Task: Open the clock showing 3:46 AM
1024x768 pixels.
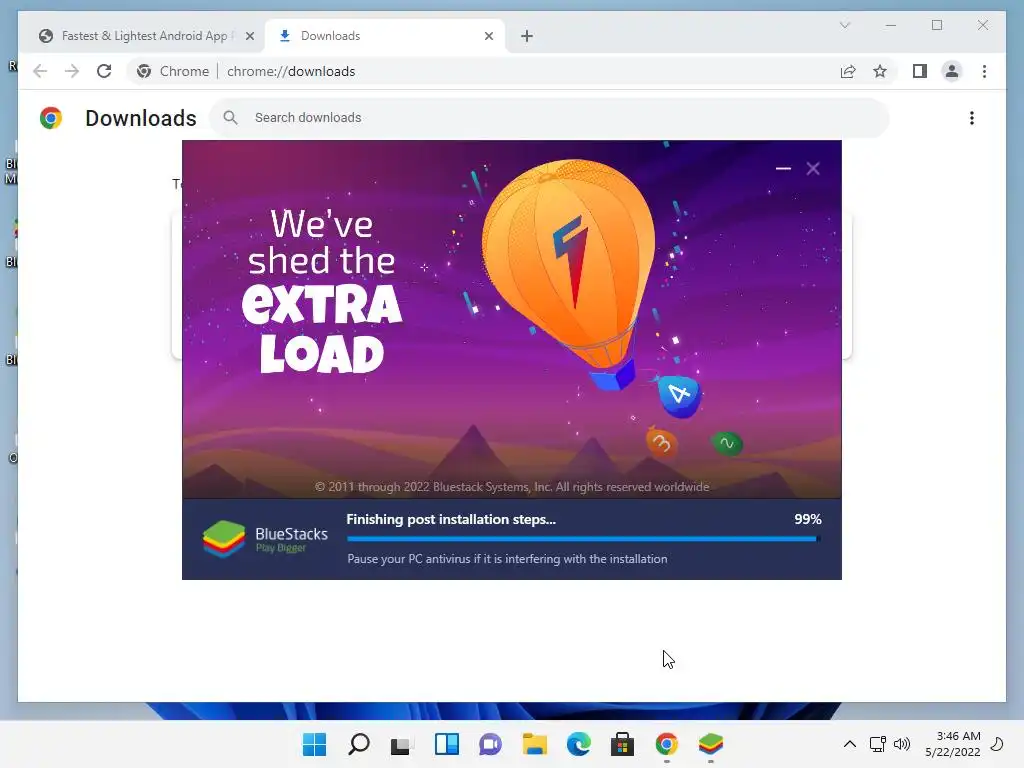Action: click(953, 744)
